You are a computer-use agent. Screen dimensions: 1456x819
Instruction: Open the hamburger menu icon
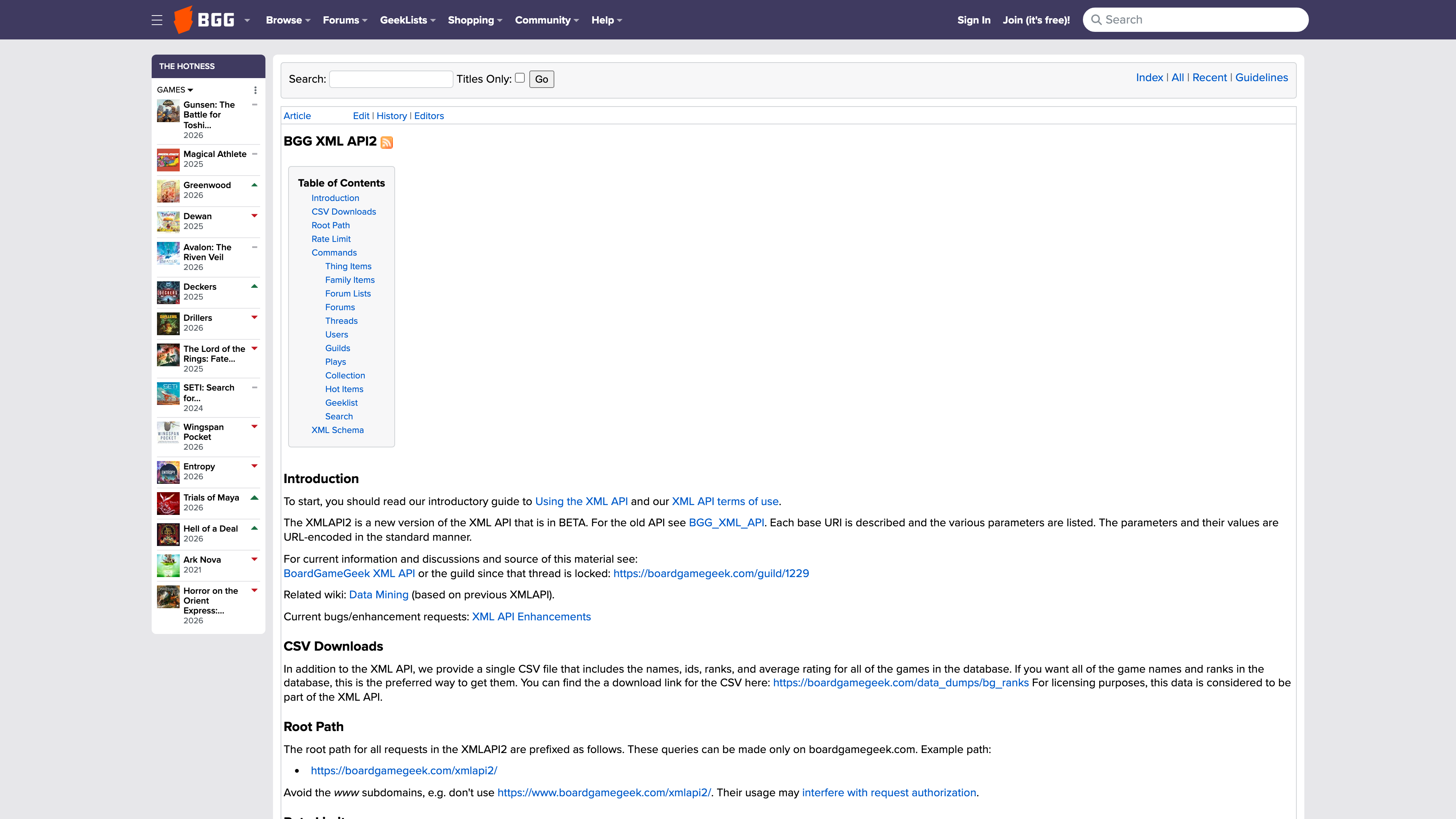[157, 20]
